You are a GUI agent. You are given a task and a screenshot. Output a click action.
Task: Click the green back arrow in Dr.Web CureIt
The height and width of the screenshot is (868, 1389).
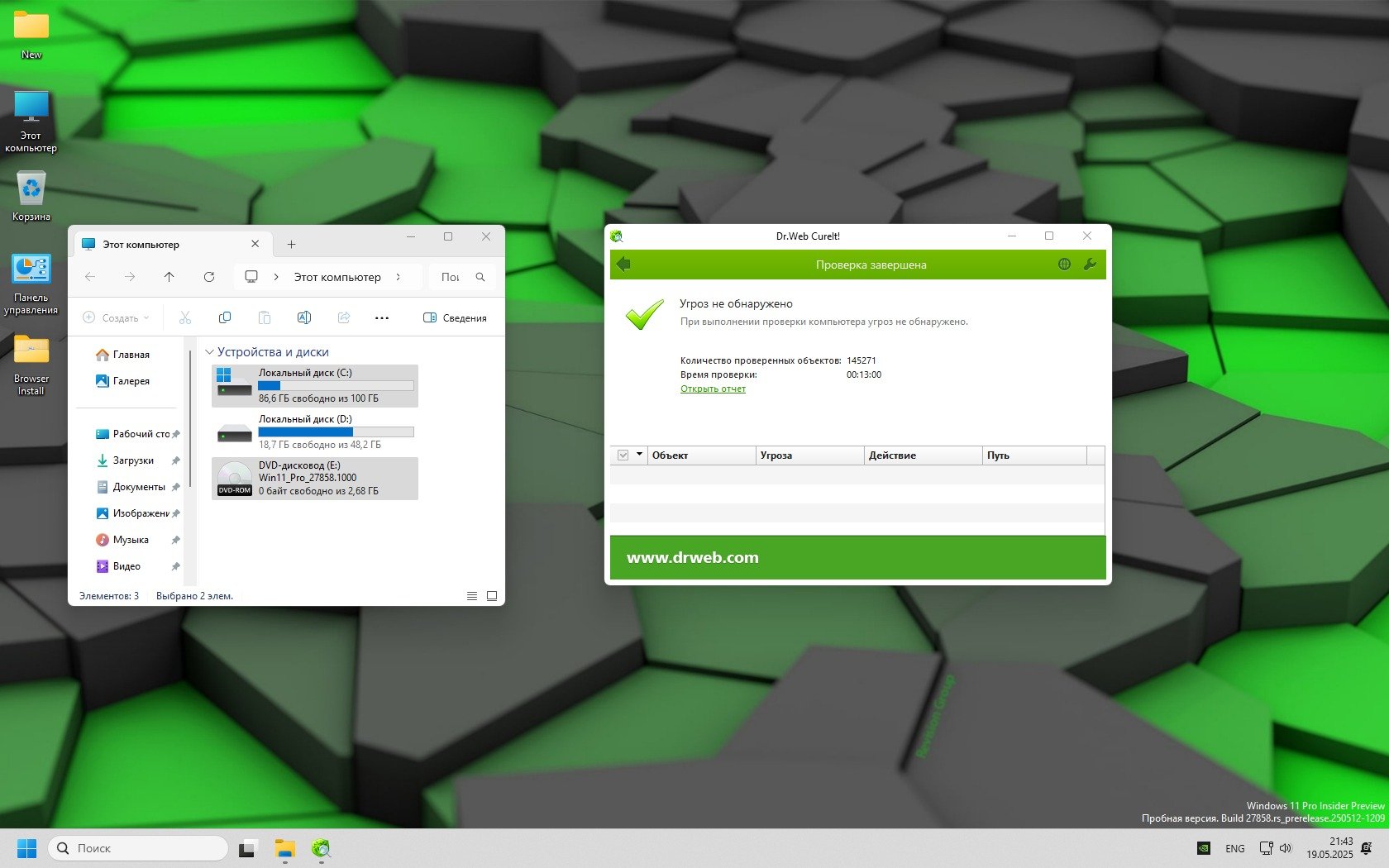point(623,265)
